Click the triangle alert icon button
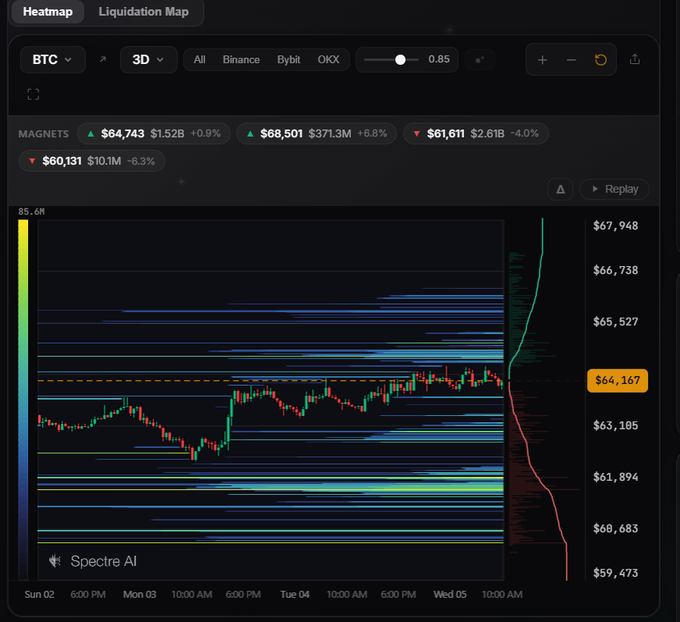The height and width of the screenshot is (622, 680). [x=560, y=189]
